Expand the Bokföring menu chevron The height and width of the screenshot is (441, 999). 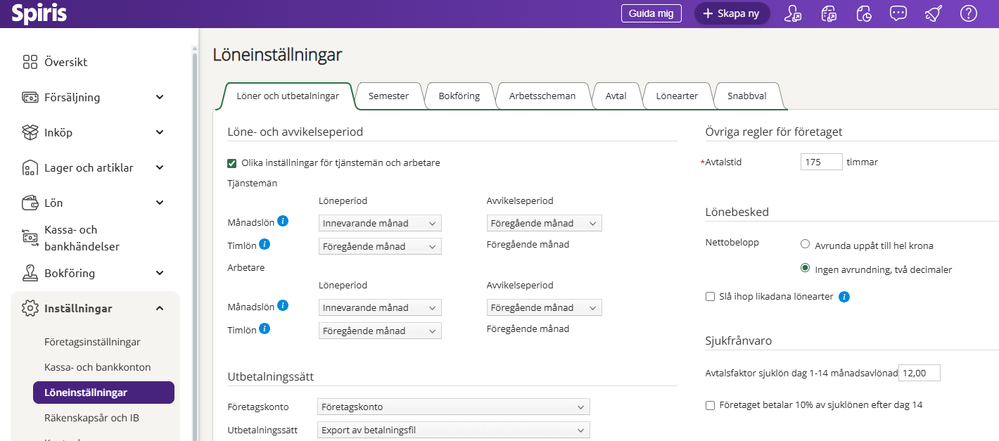(159, 273)
